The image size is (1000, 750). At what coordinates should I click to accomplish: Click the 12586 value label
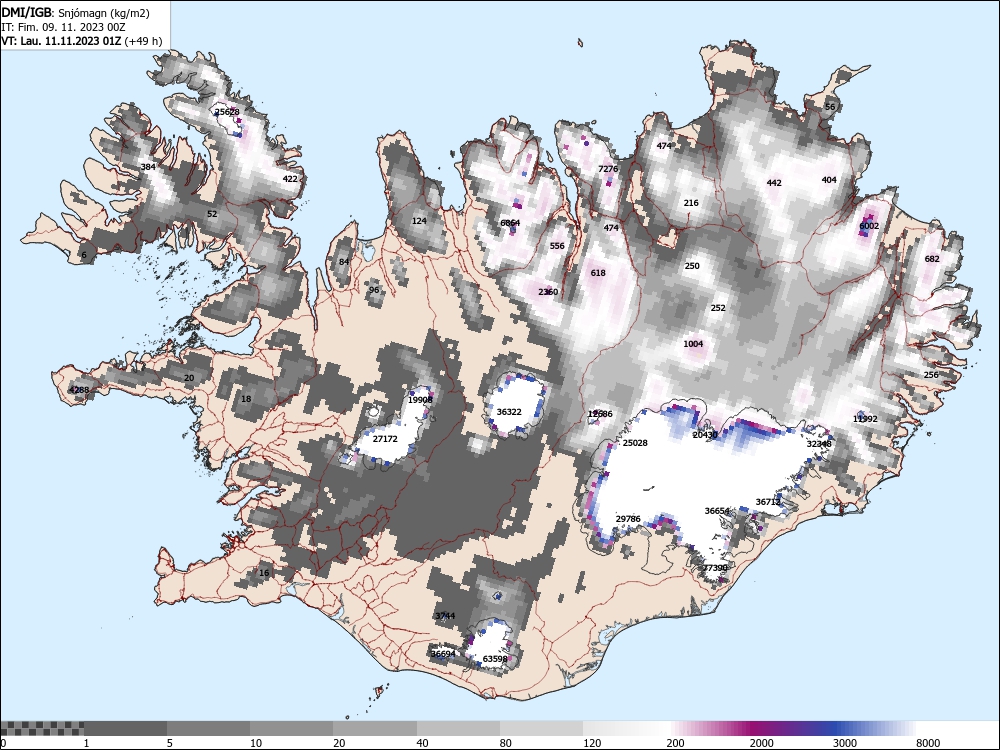(600, 414)
